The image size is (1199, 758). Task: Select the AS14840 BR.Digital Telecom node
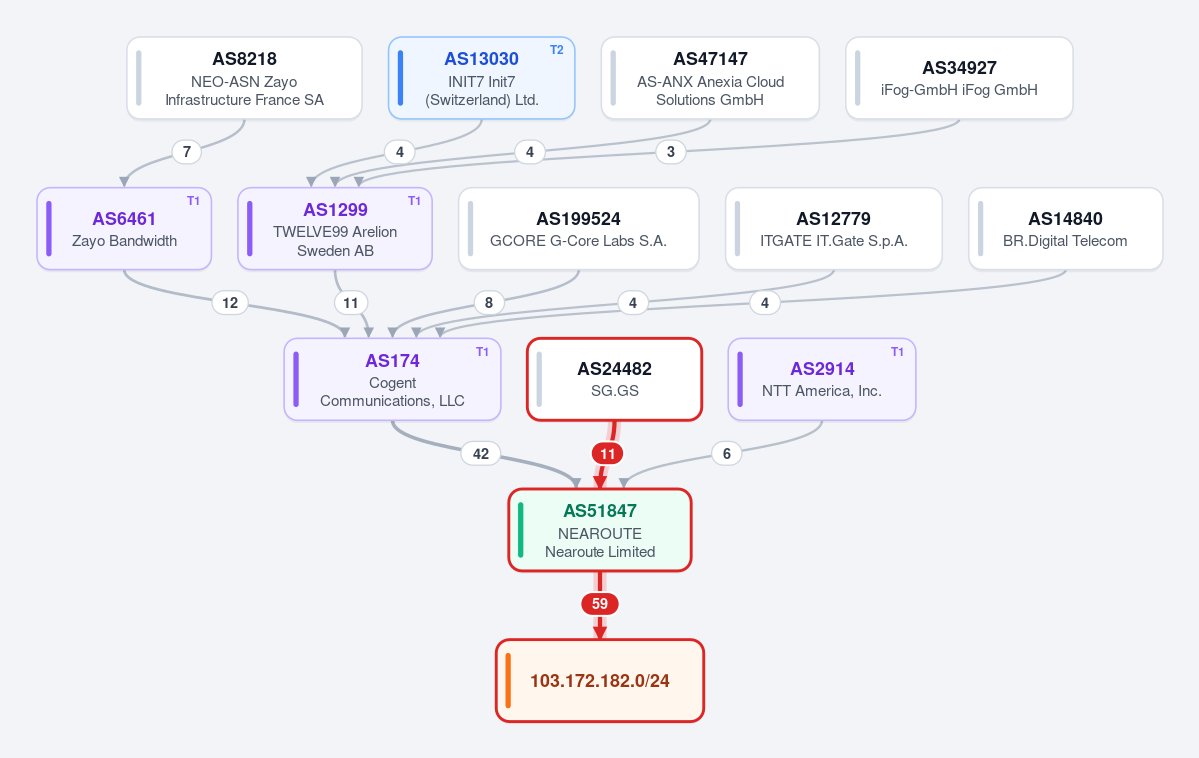[1065, 229]
